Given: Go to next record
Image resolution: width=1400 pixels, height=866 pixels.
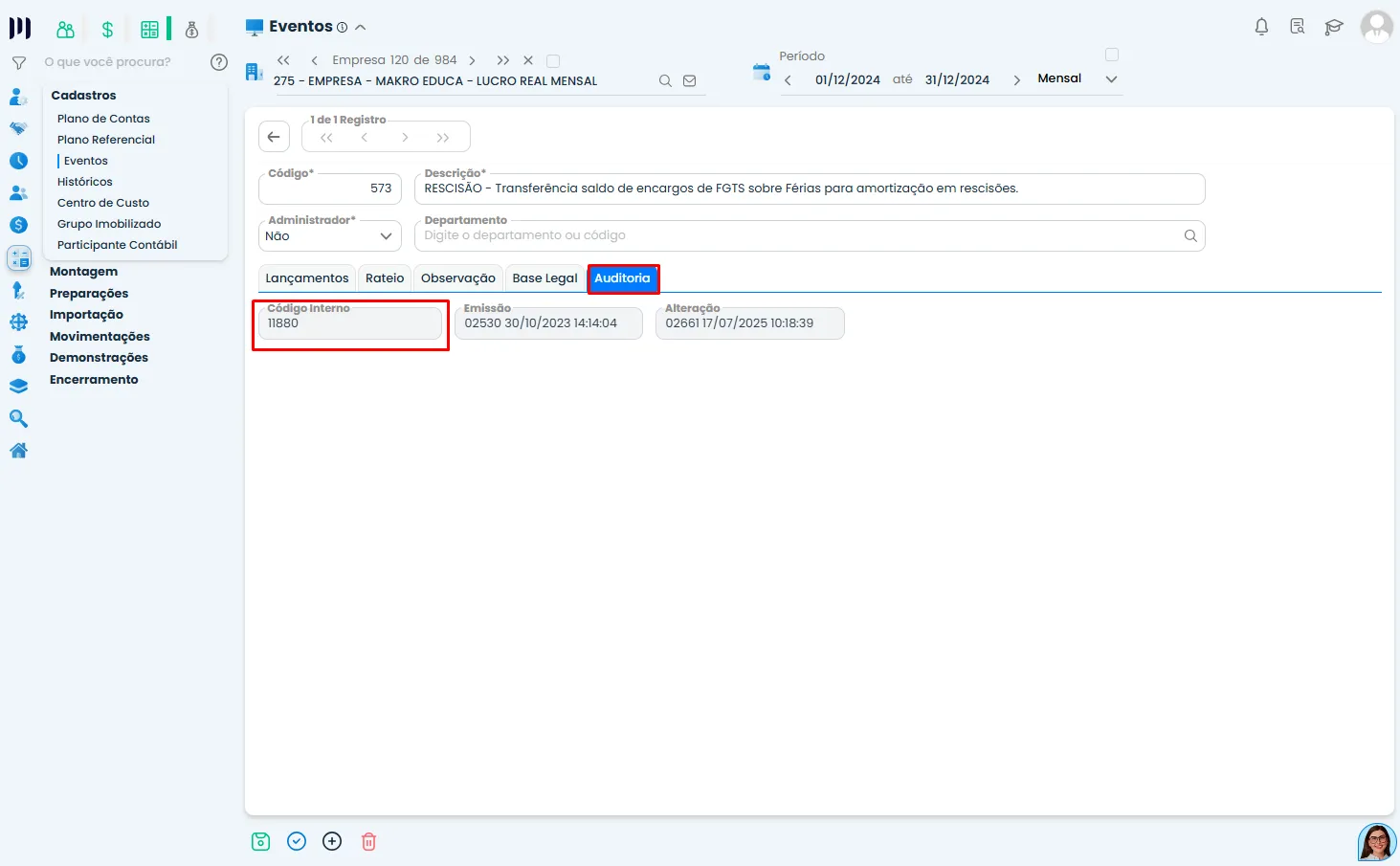Looking at the screenshot, I should click(x=405, y=138).
